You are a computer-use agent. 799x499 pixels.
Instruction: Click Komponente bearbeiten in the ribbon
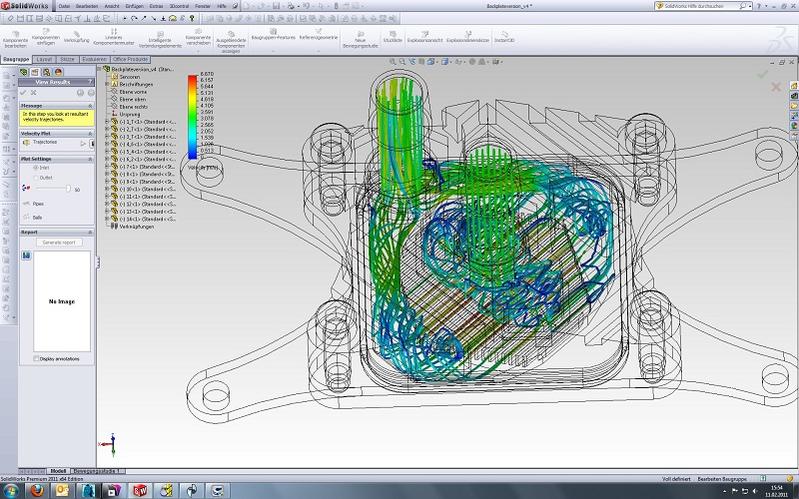(15, 40)
